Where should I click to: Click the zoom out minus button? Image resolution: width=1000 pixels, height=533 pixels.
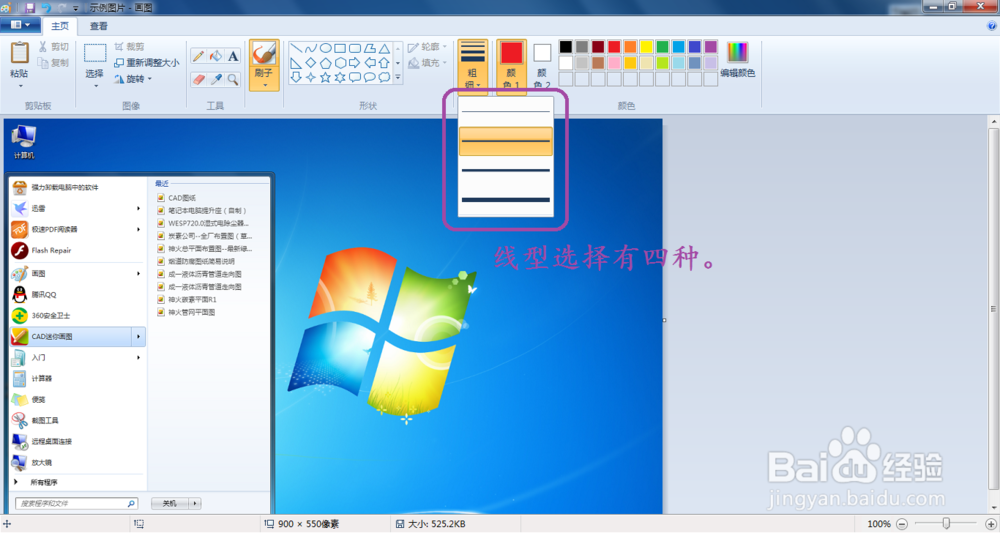point(902,524)
